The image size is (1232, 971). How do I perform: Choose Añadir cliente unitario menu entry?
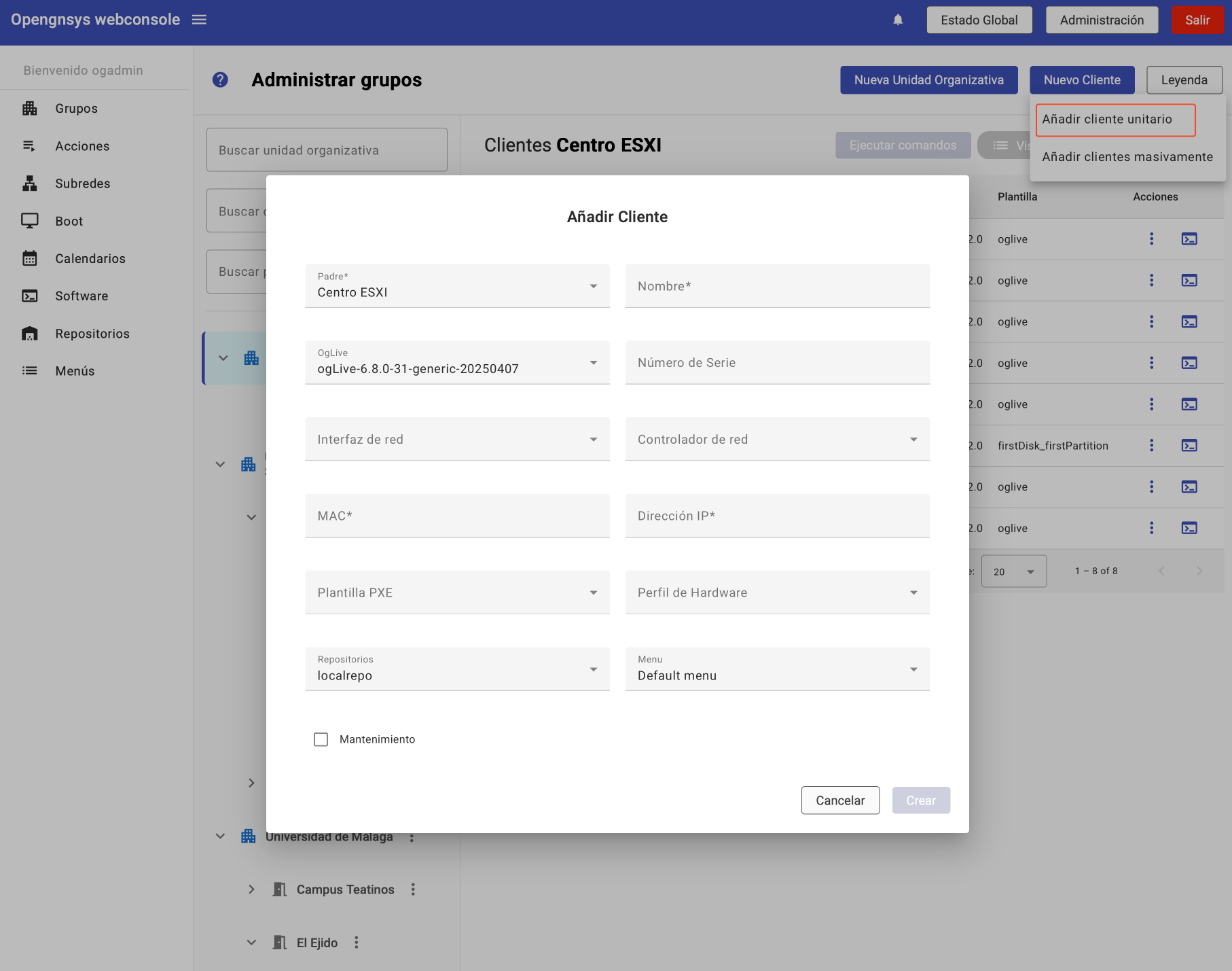(x=1115, y=120)
